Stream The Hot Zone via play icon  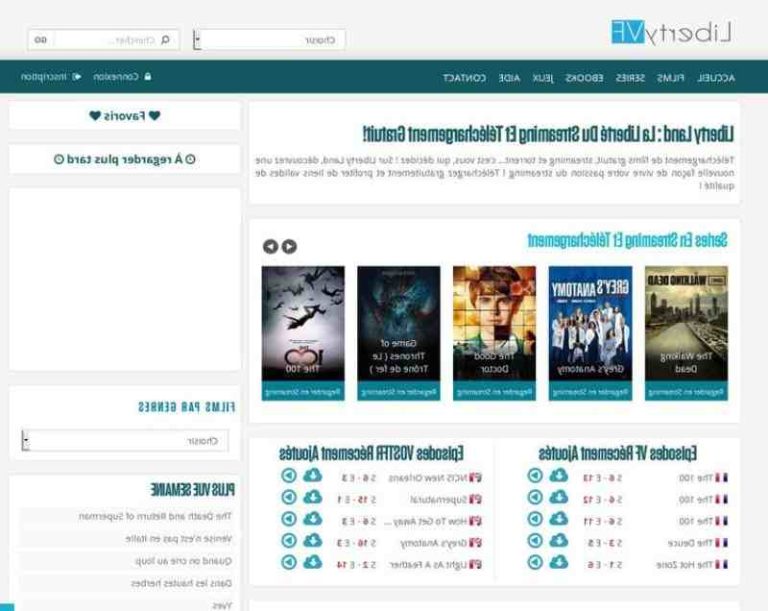(535, 562)
